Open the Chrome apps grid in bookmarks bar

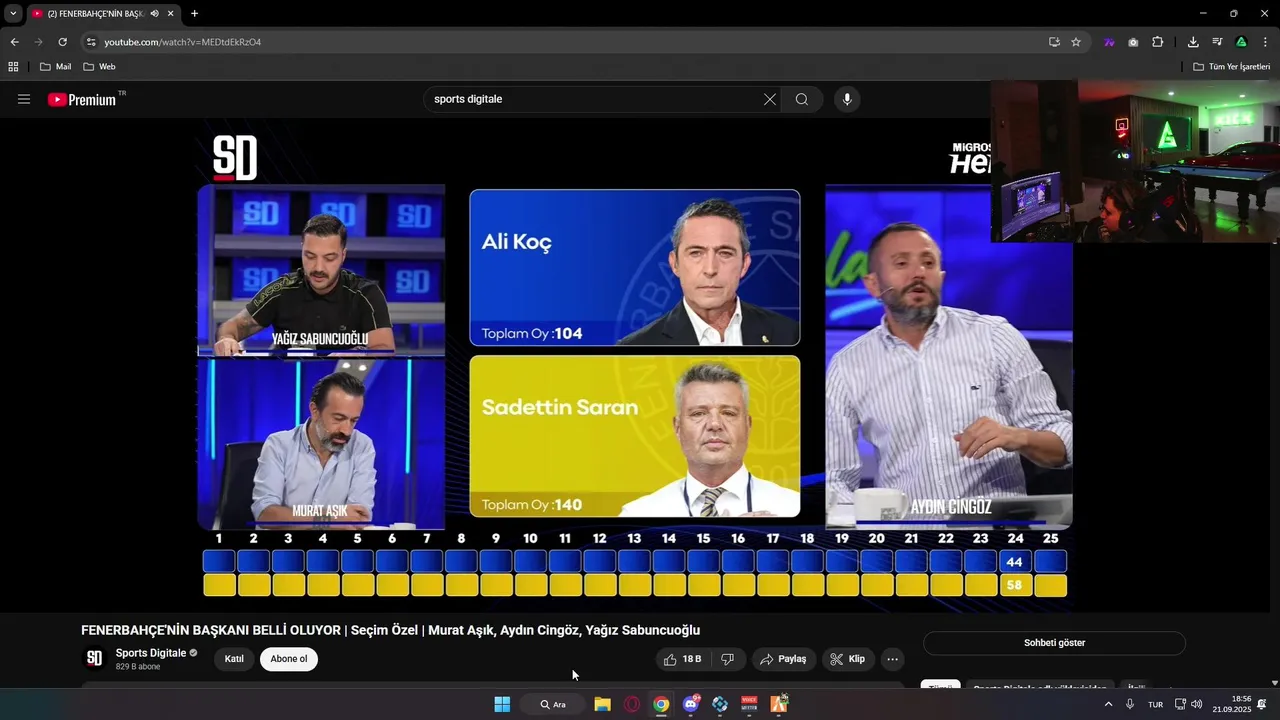point(13,67)
